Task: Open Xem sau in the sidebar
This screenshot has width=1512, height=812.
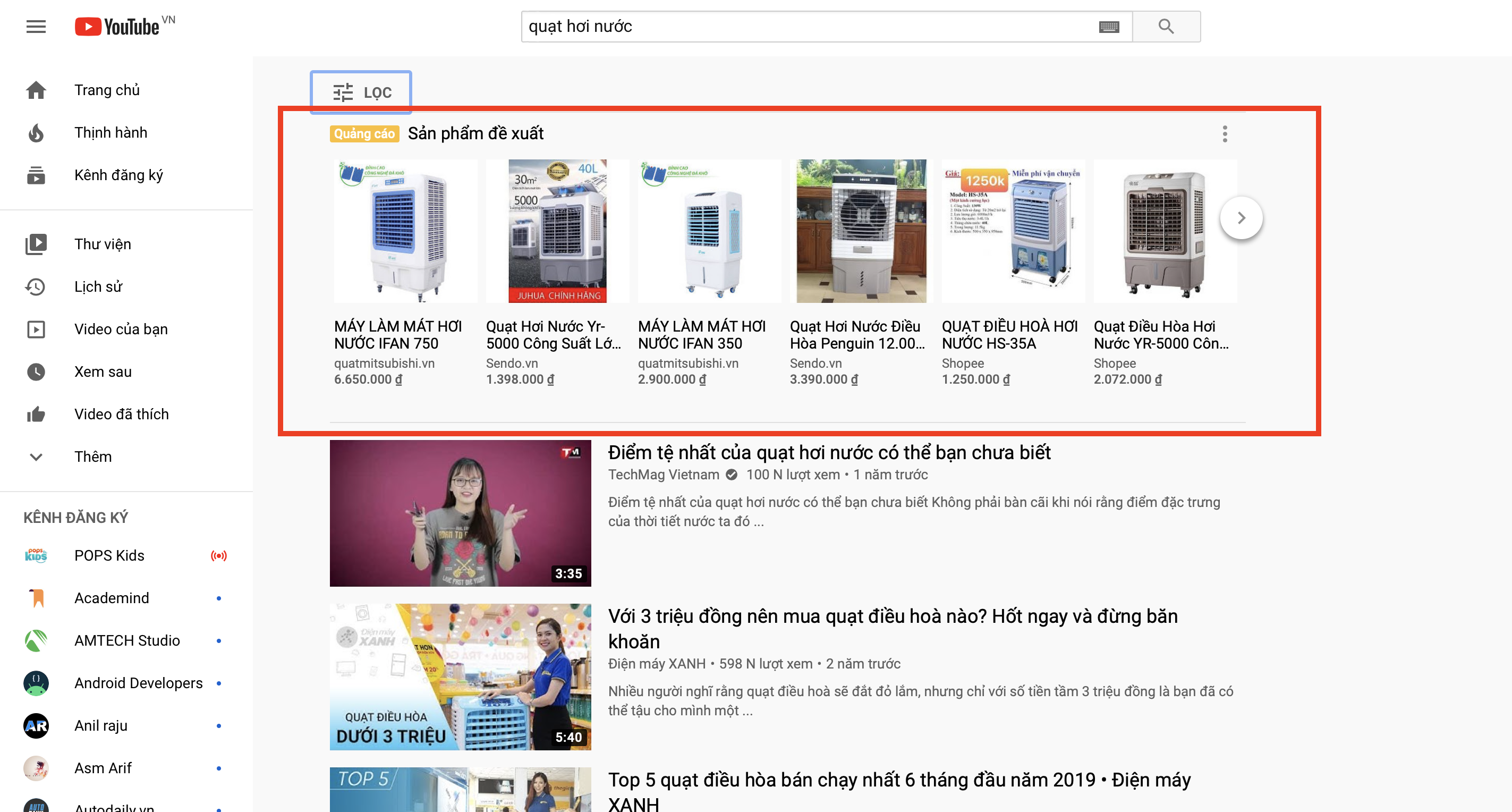Action: pyautogui.click(x=103, y=371)
